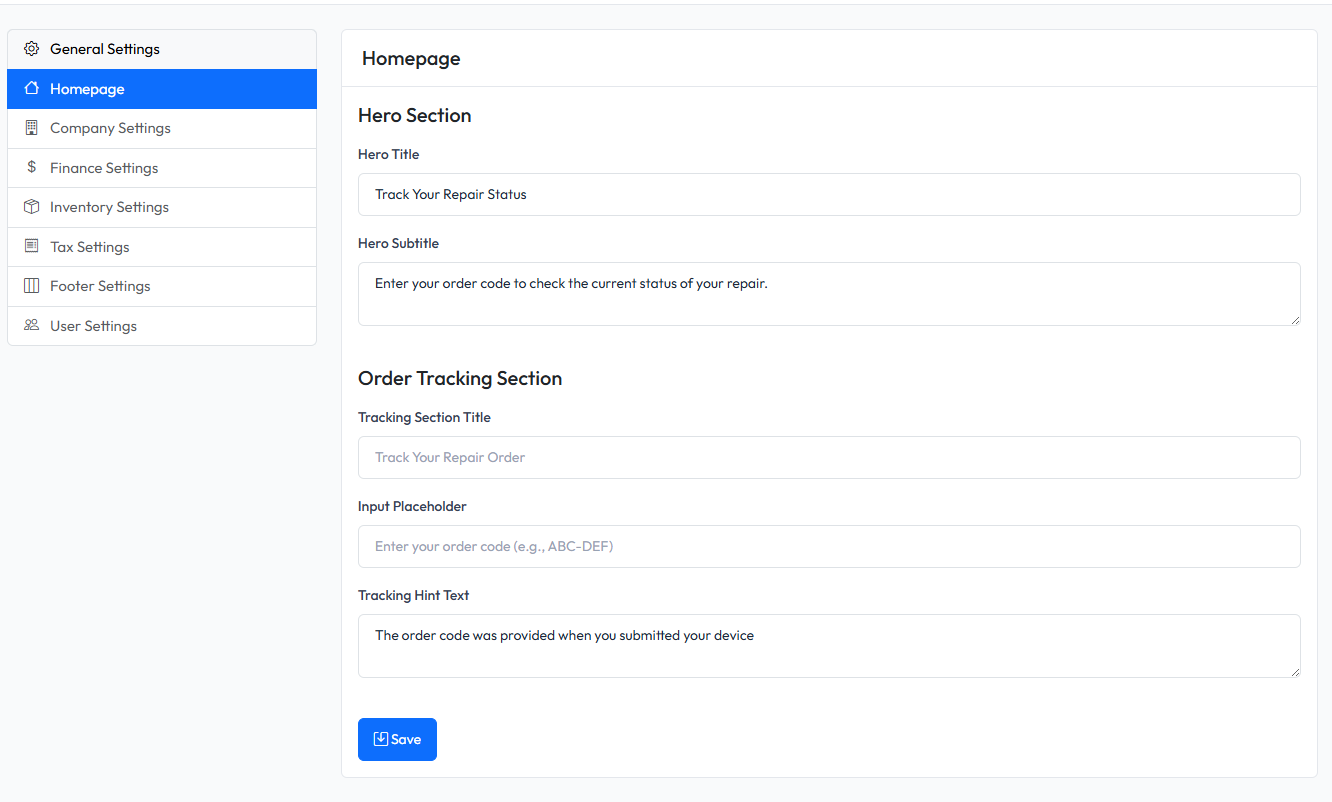Switch to the Inventory Settings section
Screen dimensions: 1332x802
coord(109,207)
